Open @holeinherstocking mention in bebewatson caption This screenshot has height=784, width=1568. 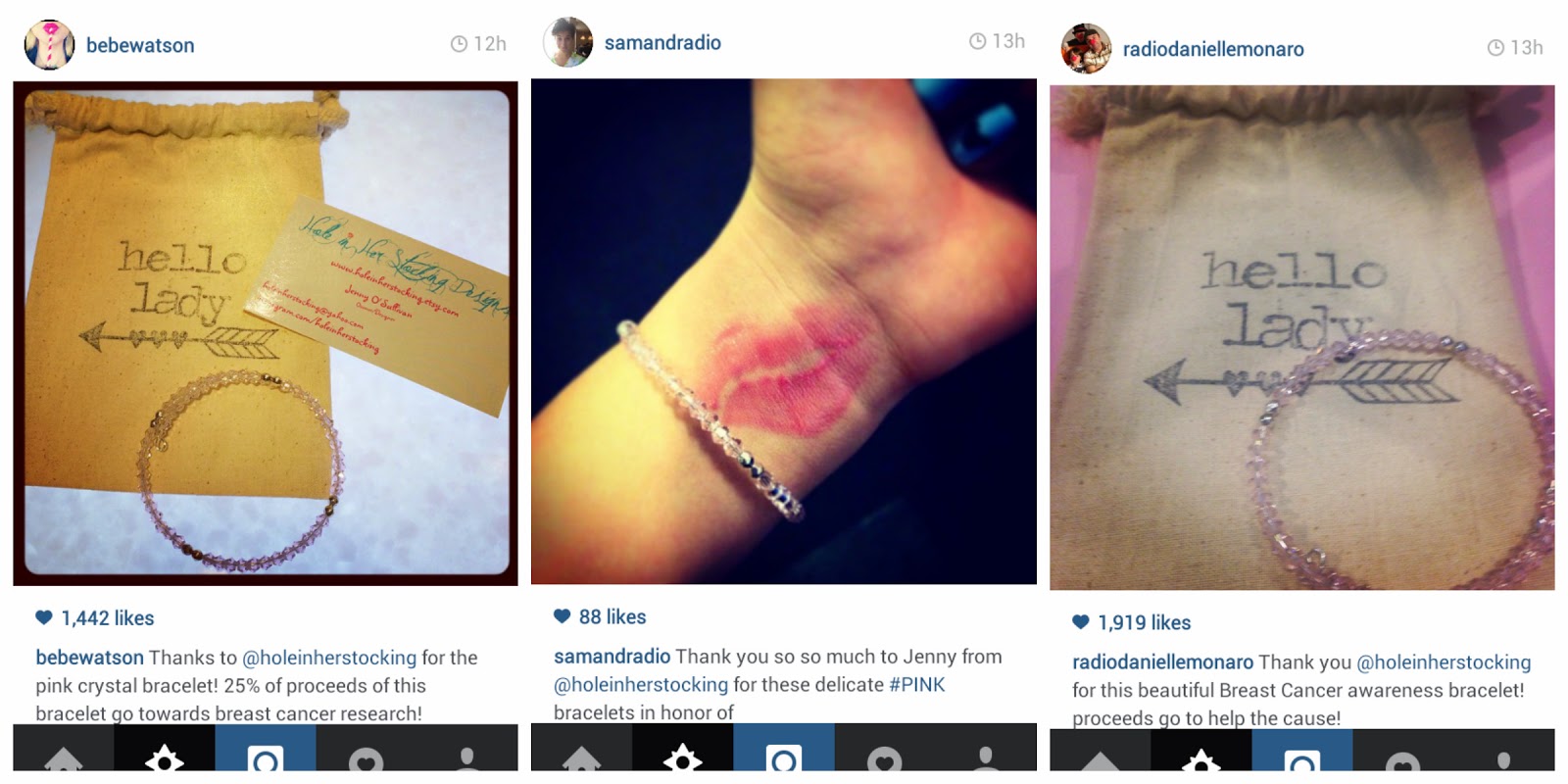coord(329,658)
